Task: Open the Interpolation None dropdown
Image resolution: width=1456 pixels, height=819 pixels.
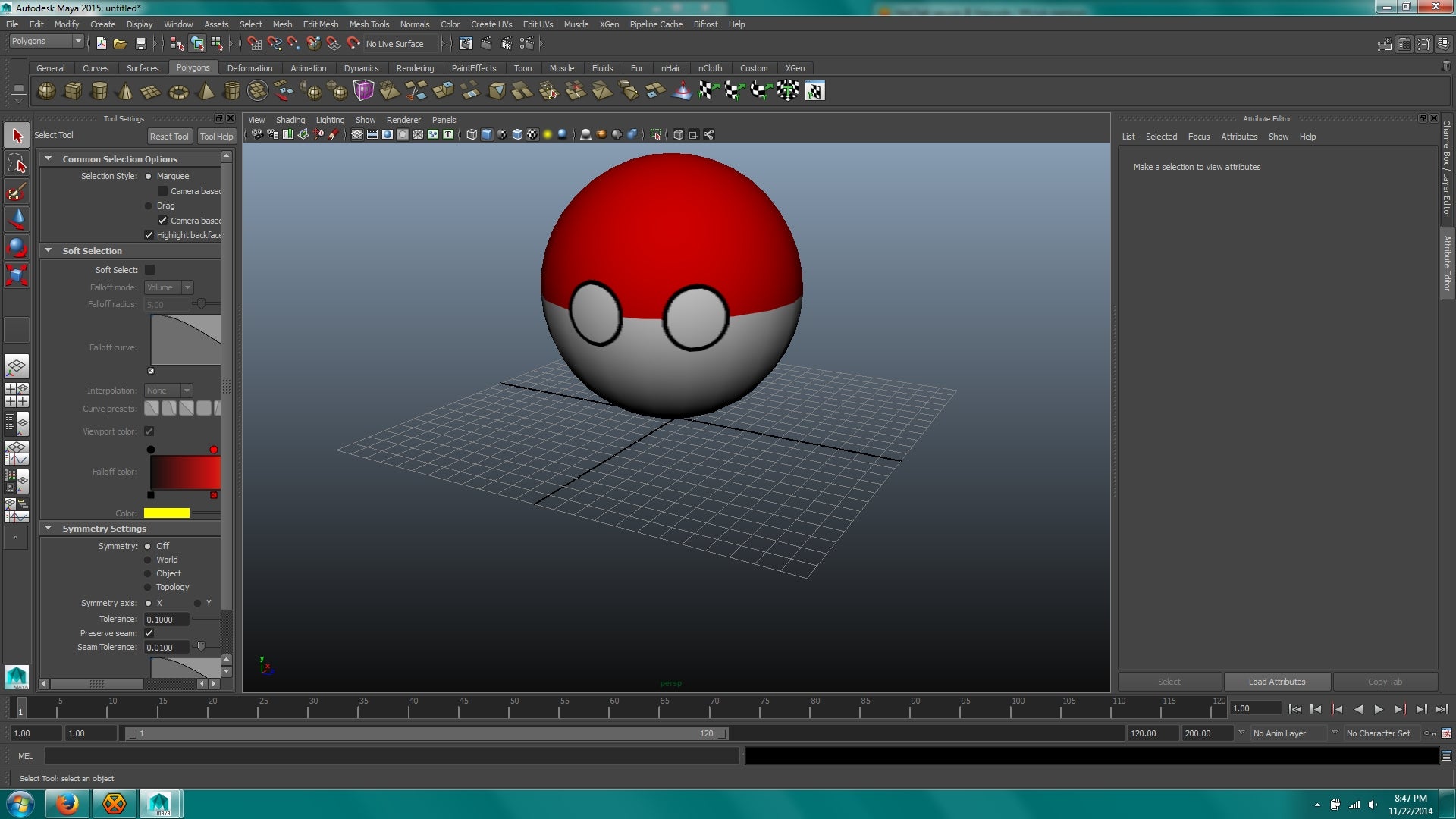Action: point(168,391)
